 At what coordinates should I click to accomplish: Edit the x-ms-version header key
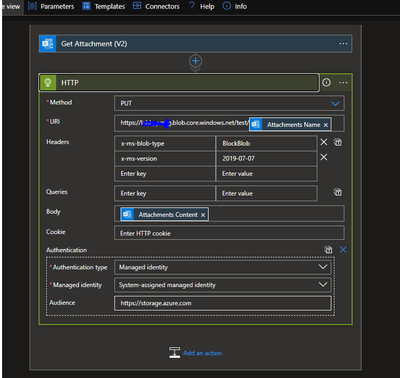tap(165, 159)
